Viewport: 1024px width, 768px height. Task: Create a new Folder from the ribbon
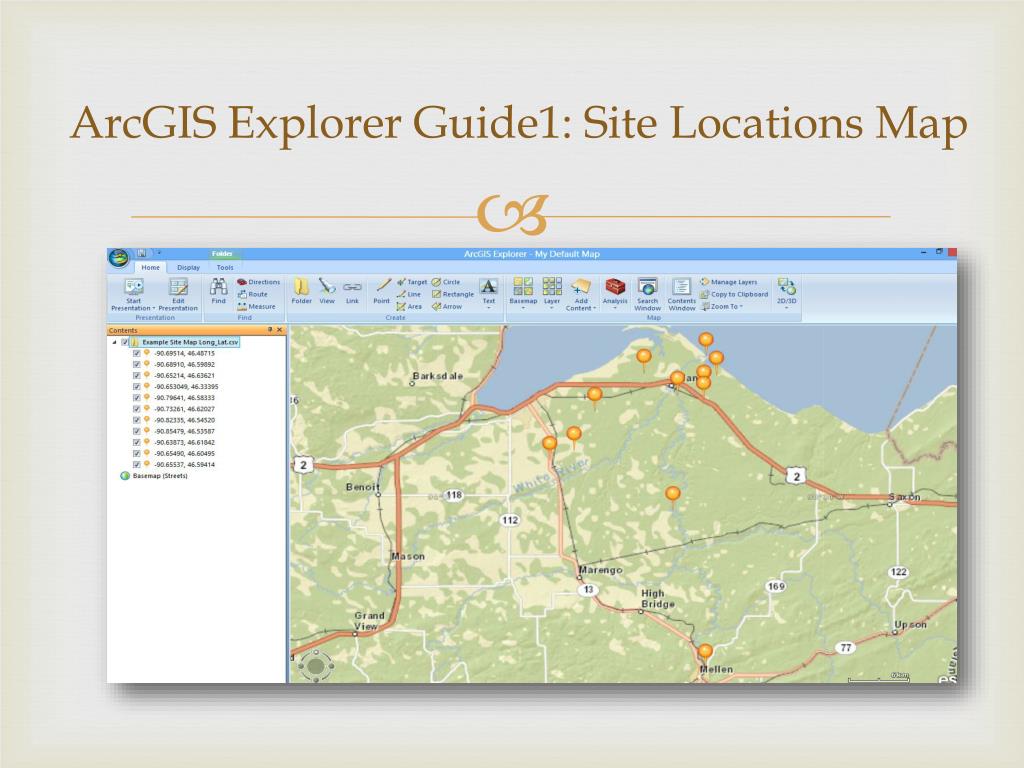pos(301,291)
